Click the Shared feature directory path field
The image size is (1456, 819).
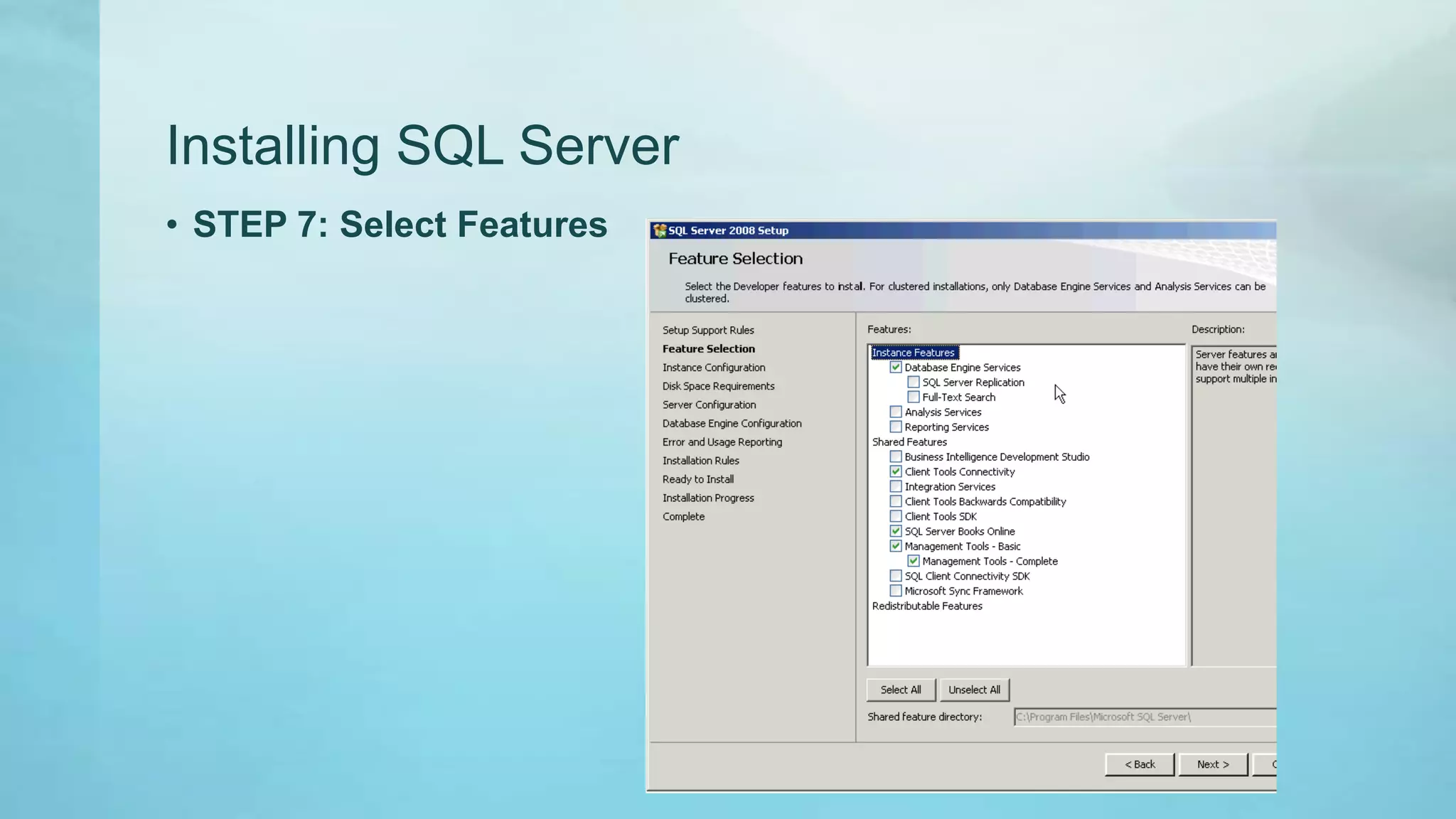click(x=1145, y=717)
